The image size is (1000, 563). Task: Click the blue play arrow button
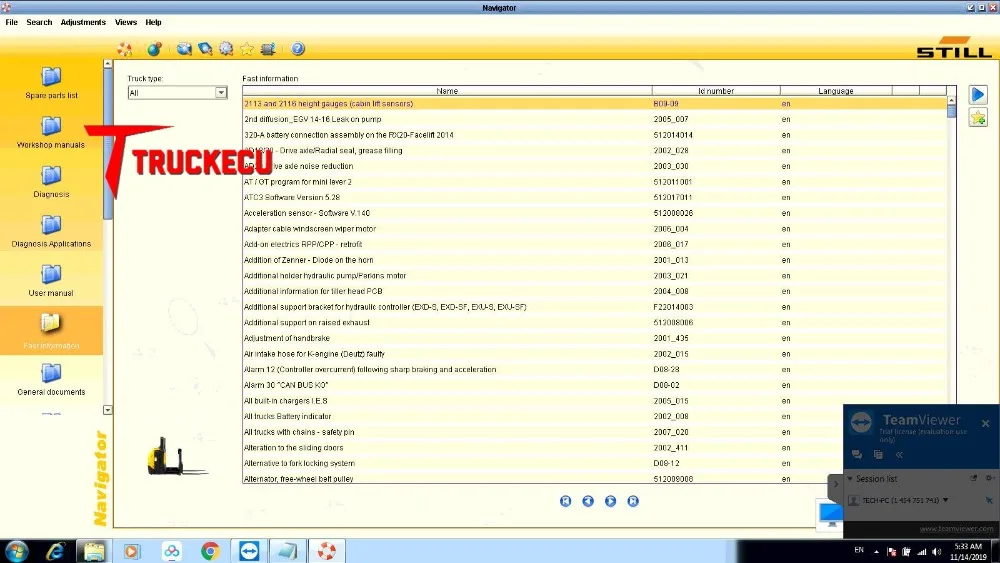[x=978, y=95]
